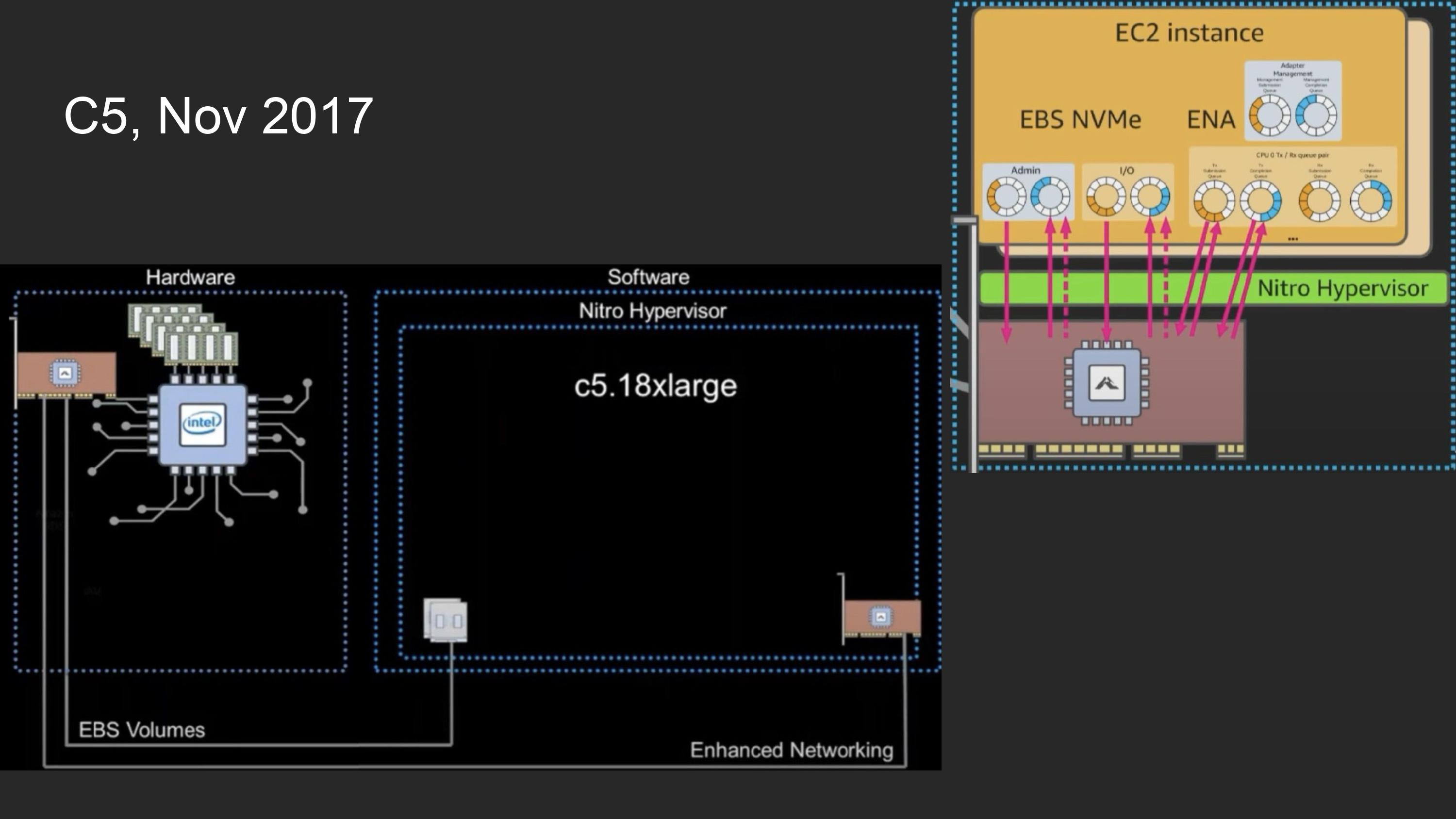This screenshot has height=819, width=1456.
Task: Click the Nitro card near Enhanced Networking
Action: click(881, 617)
